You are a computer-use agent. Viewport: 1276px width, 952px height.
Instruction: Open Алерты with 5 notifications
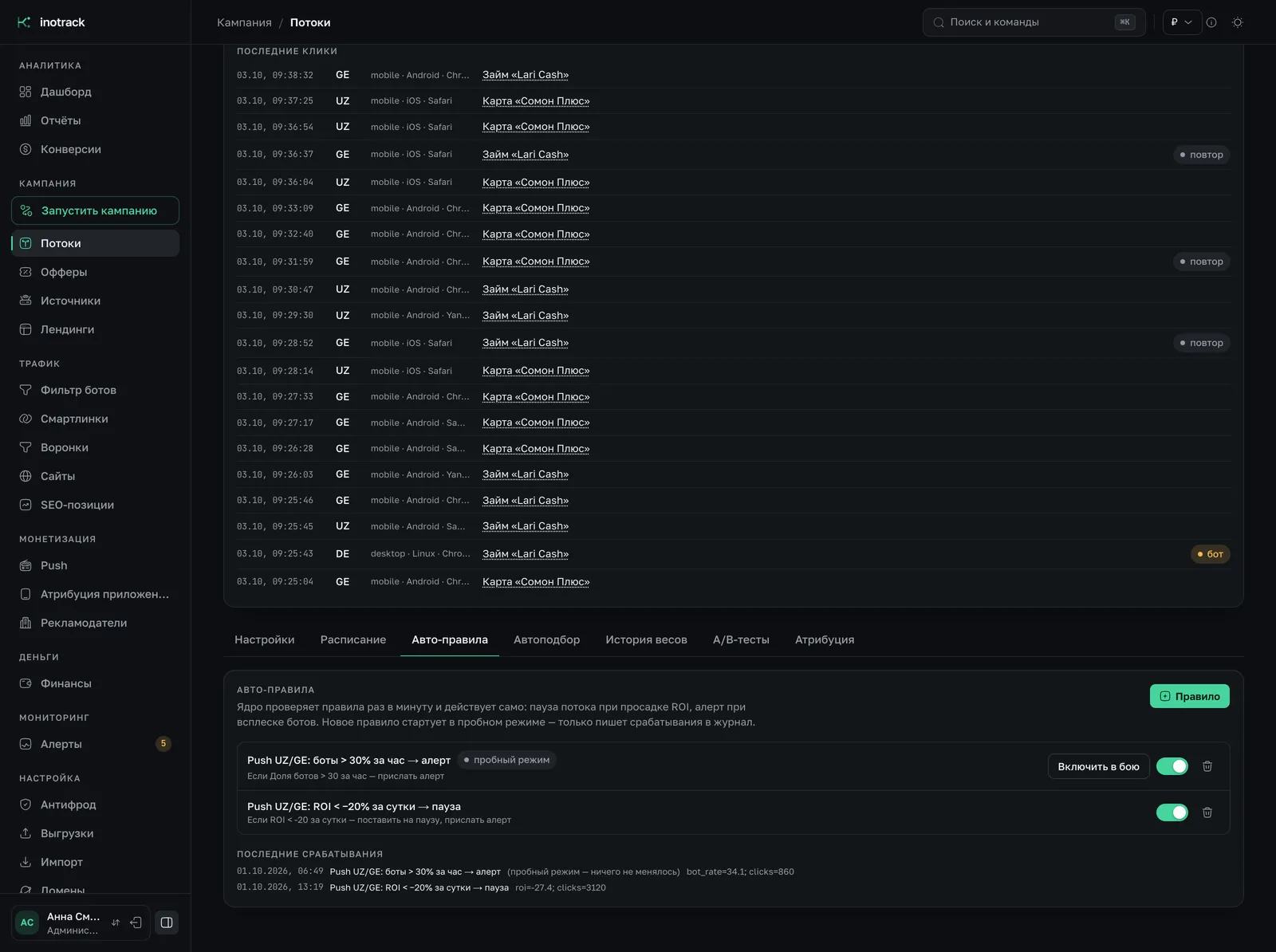(95, 744)
